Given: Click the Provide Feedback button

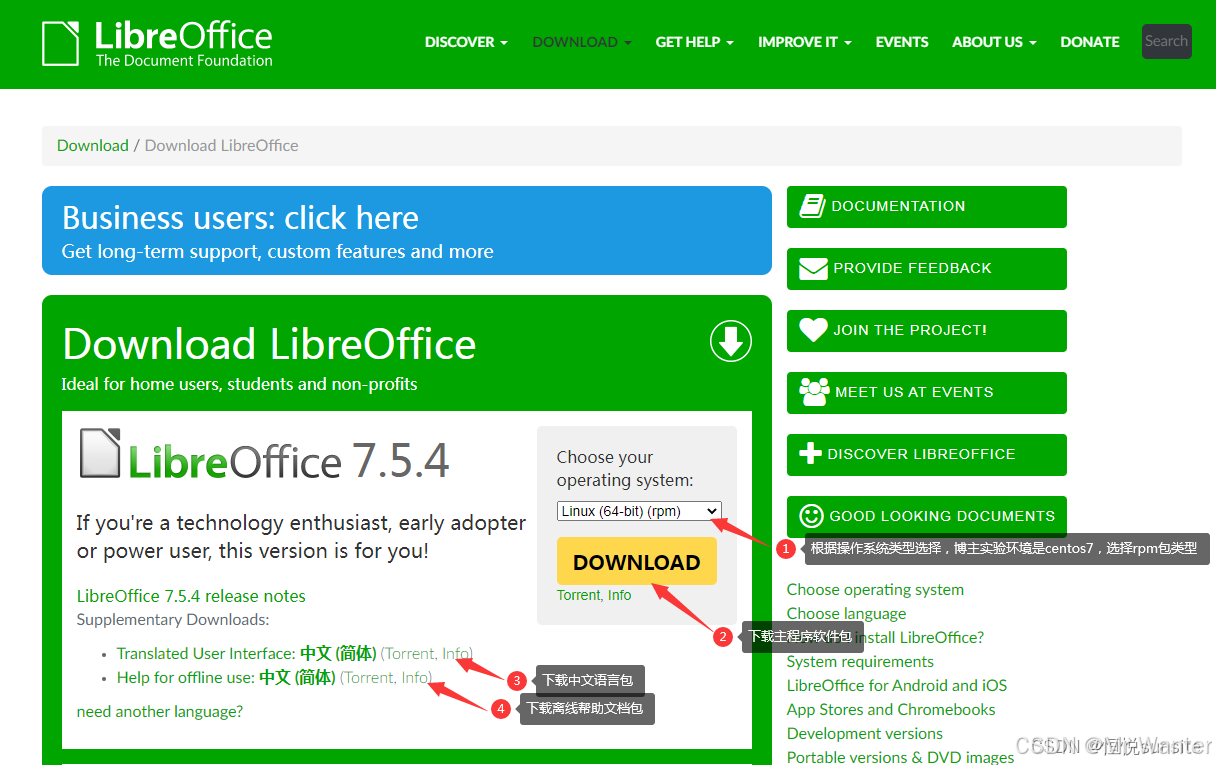Looking at the screenshot, I should (x=927, y=269).
